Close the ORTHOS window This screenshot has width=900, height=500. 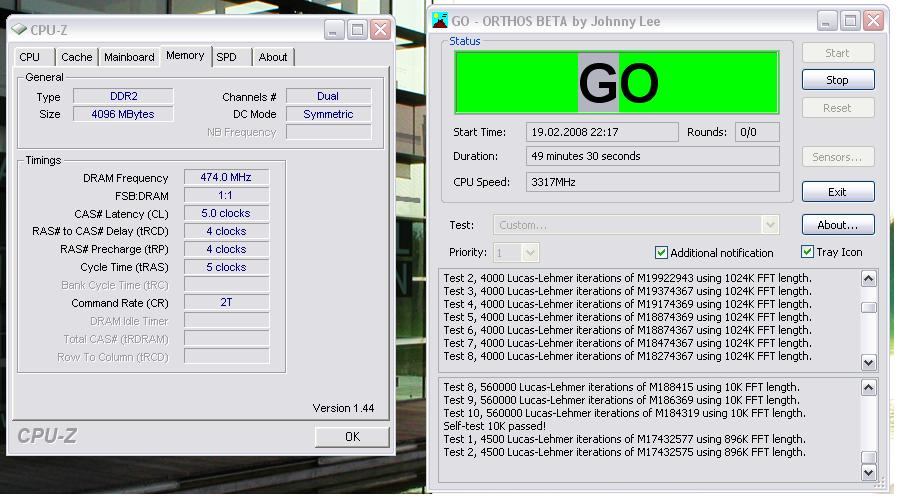[874, 21]
